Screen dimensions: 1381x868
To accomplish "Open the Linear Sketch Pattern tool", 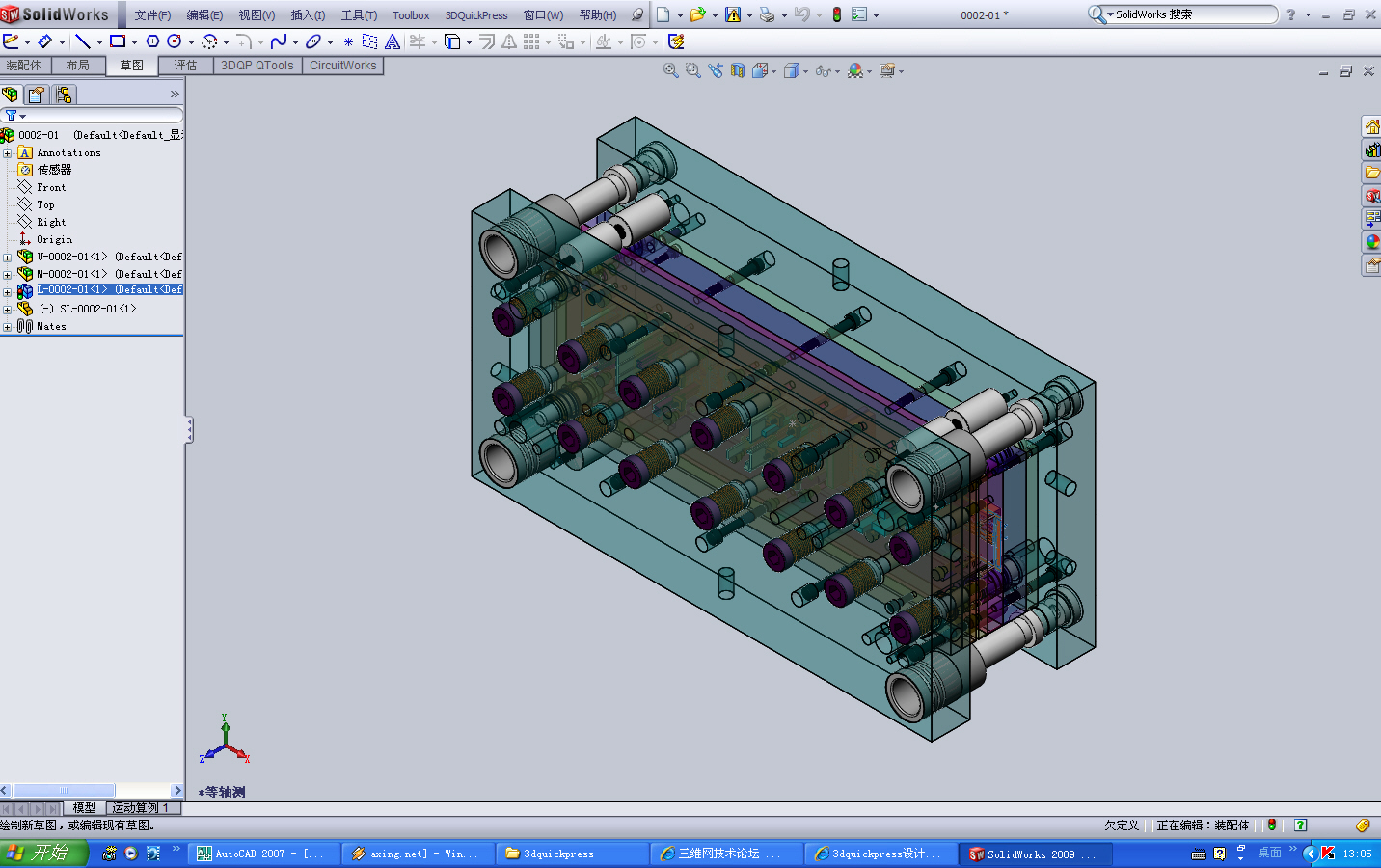I will (x=531, y=41).
